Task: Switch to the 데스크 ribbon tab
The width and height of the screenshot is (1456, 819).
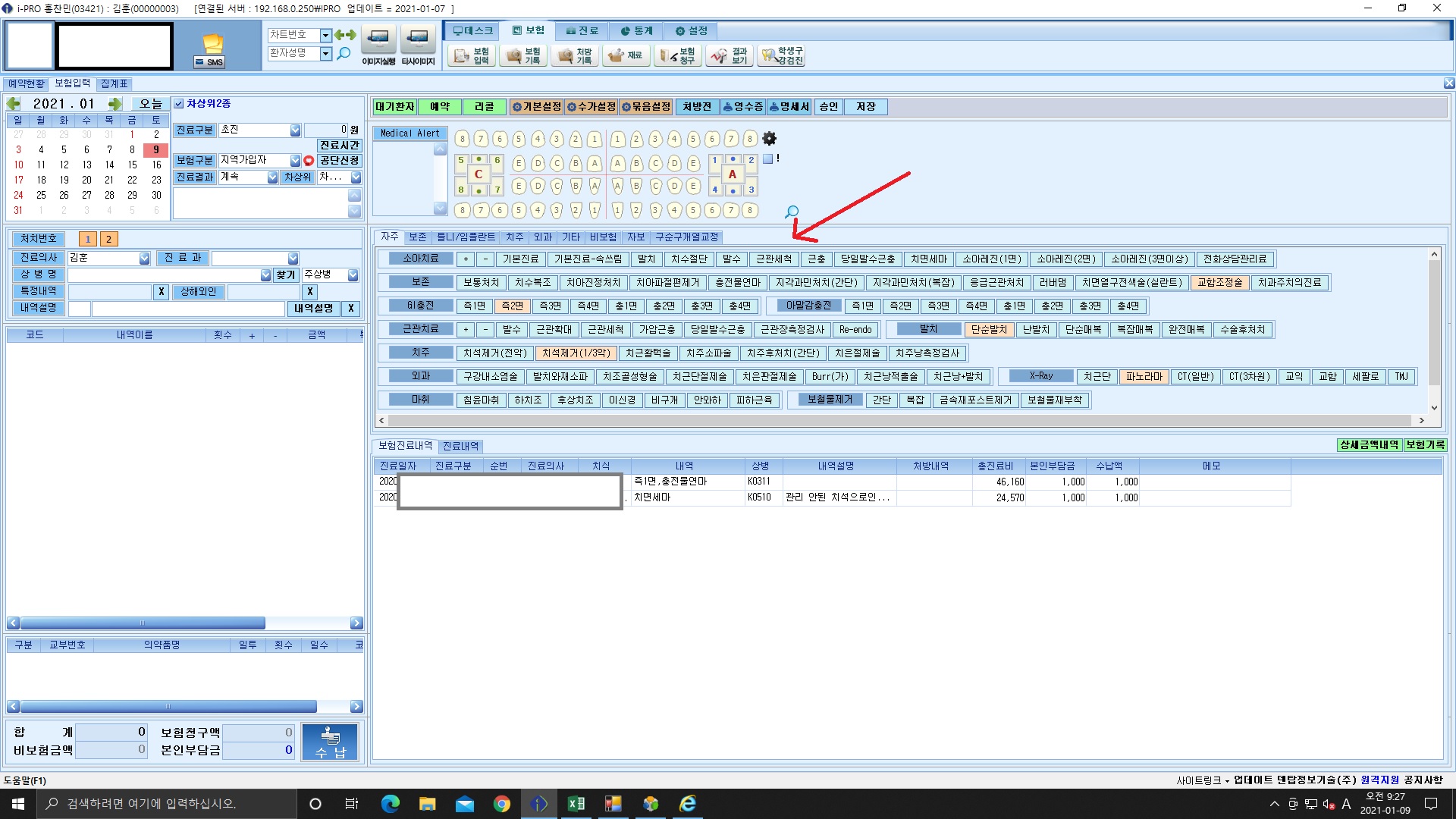Action: pos(472,31)
